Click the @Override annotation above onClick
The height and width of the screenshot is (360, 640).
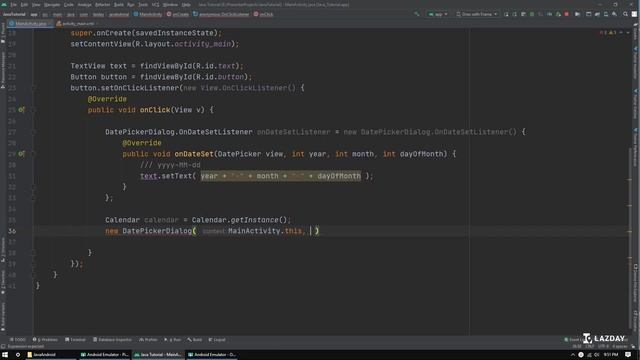tap(107, 99)
